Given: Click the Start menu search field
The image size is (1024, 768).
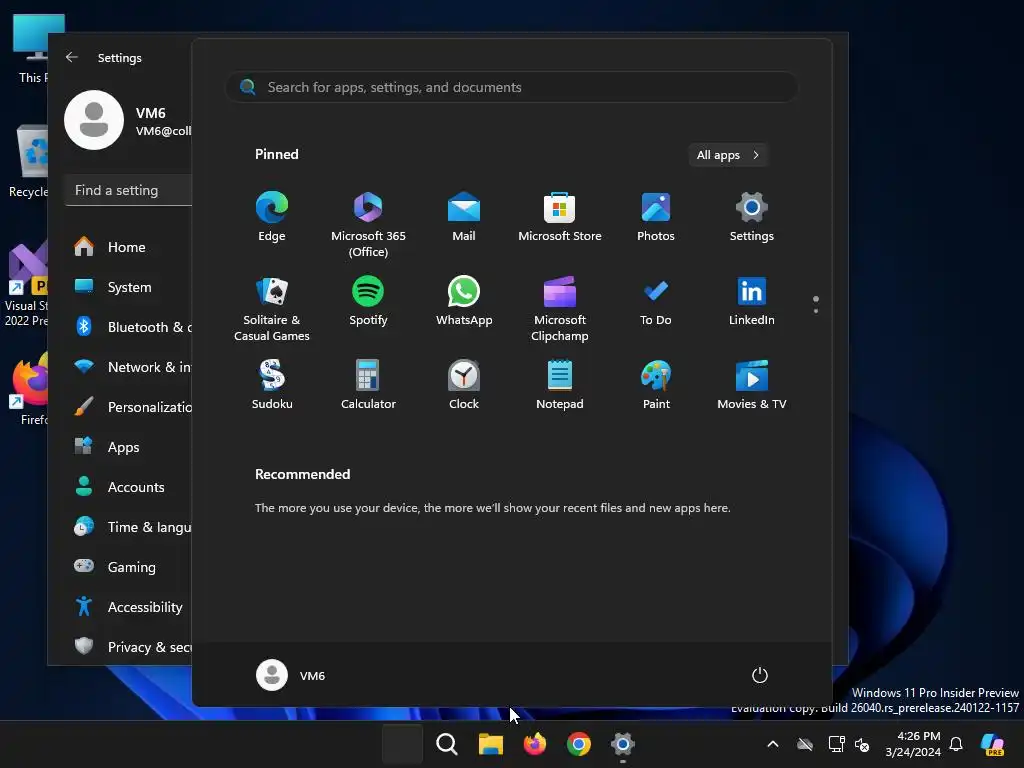Looking at the screenshot, I should tap(512, 87).
